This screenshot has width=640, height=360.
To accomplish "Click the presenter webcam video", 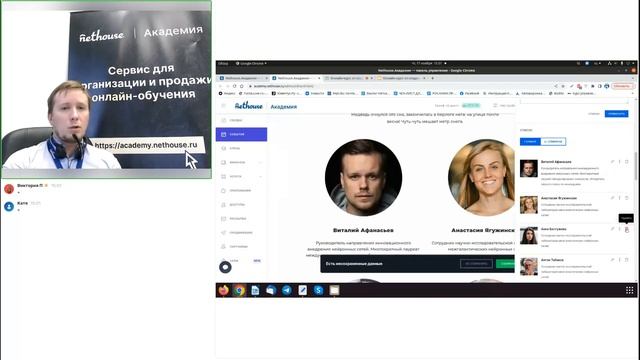I will tap(106, 89).
